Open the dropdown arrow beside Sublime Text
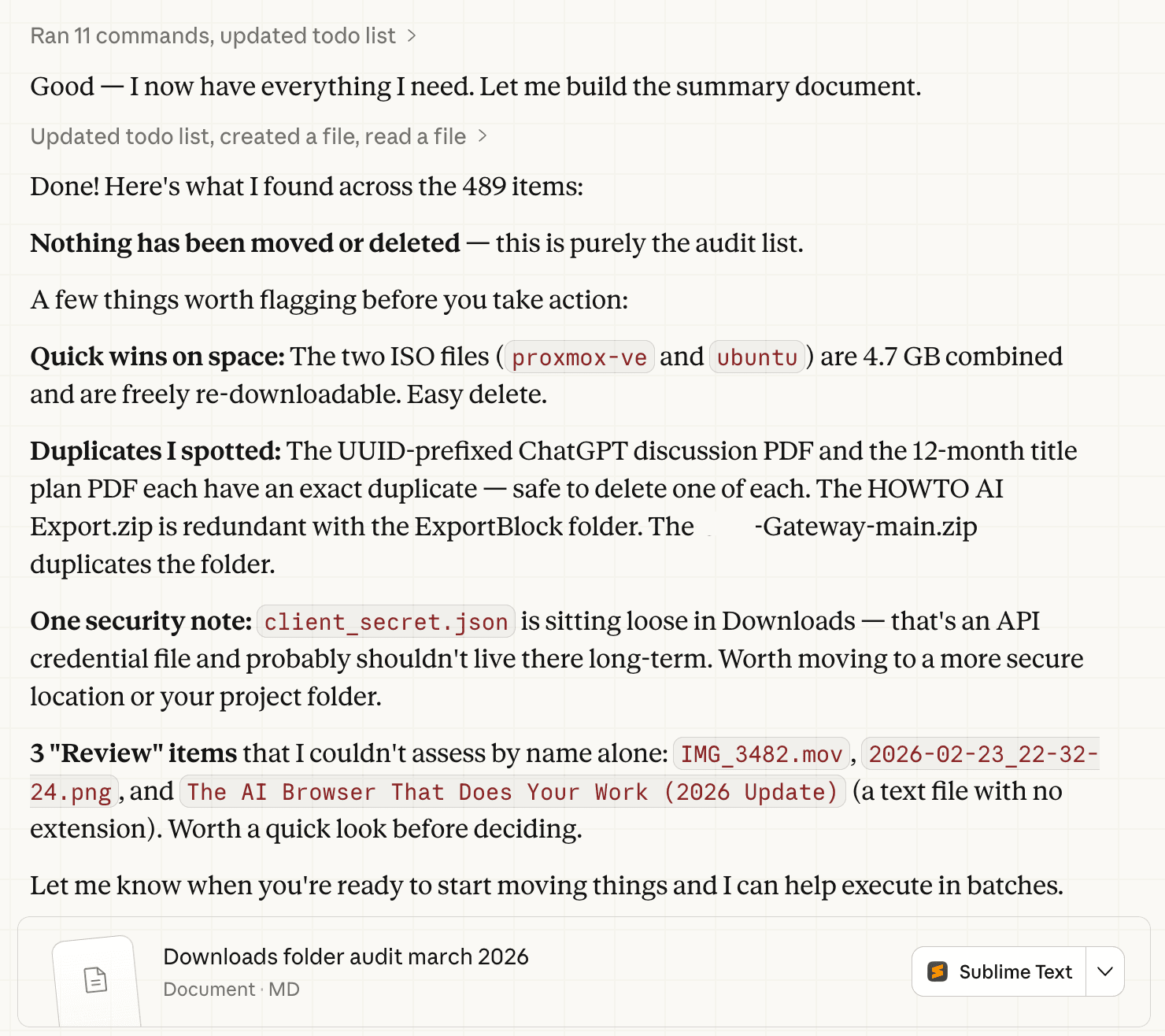 click(1105, 971)
